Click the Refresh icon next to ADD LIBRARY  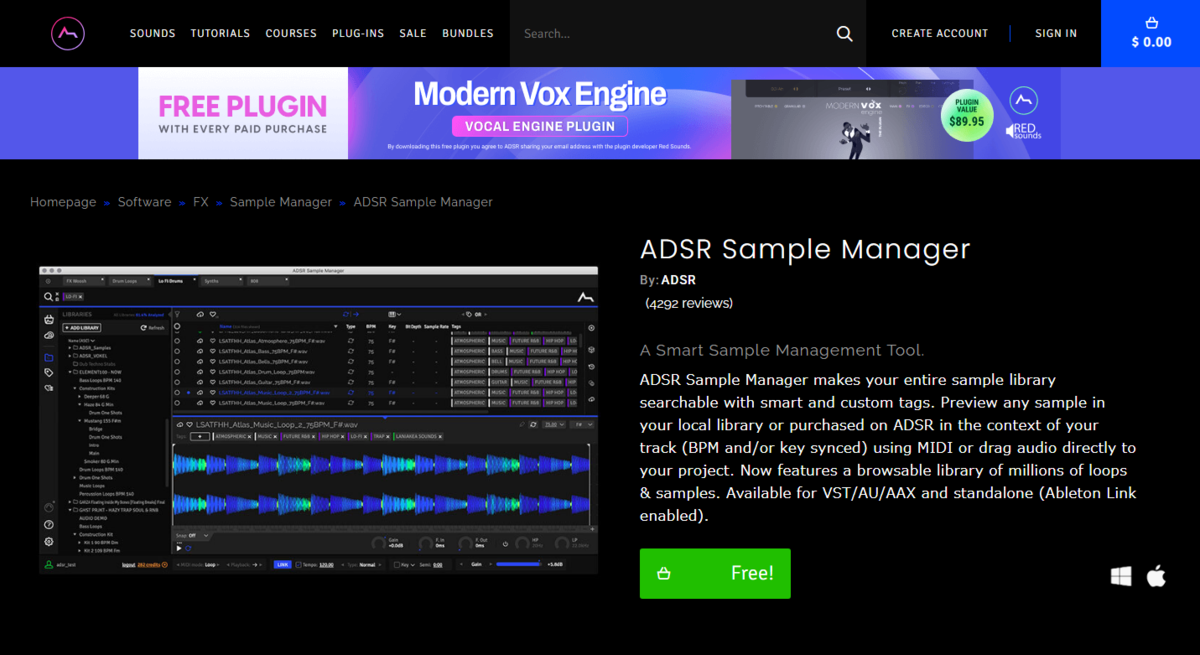(x=143, y=328)
